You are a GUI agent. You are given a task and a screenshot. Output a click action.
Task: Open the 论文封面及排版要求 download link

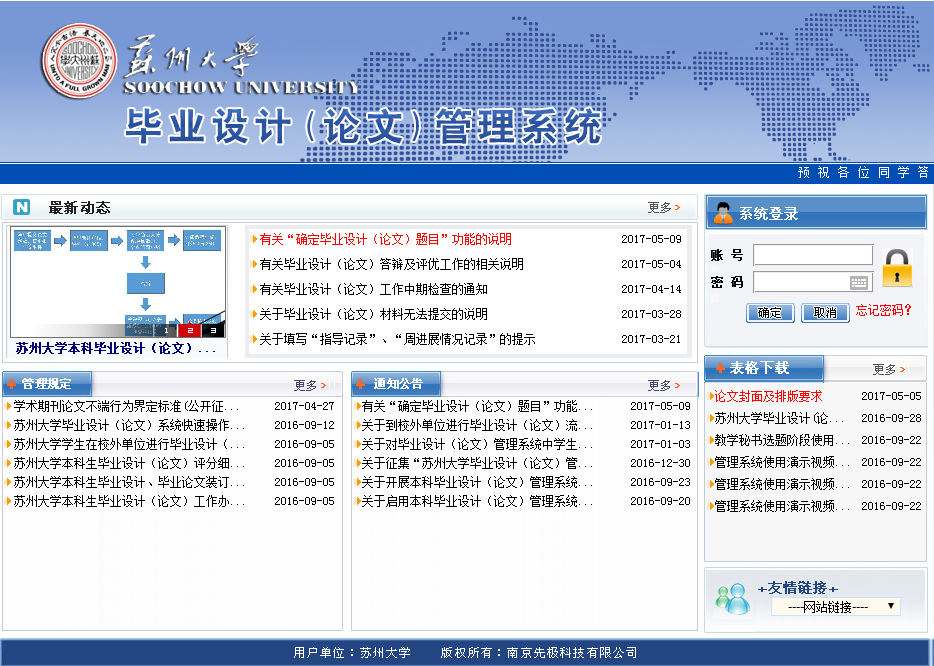click(768, 396)
